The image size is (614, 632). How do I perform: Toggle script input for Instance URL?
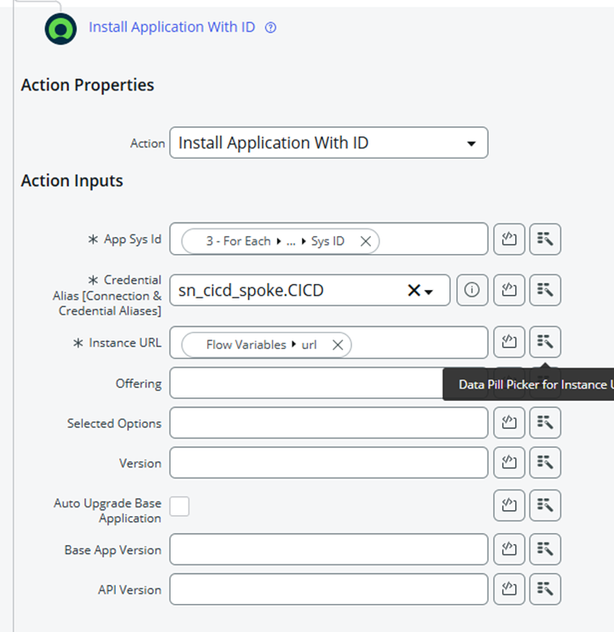coord(509,342)
